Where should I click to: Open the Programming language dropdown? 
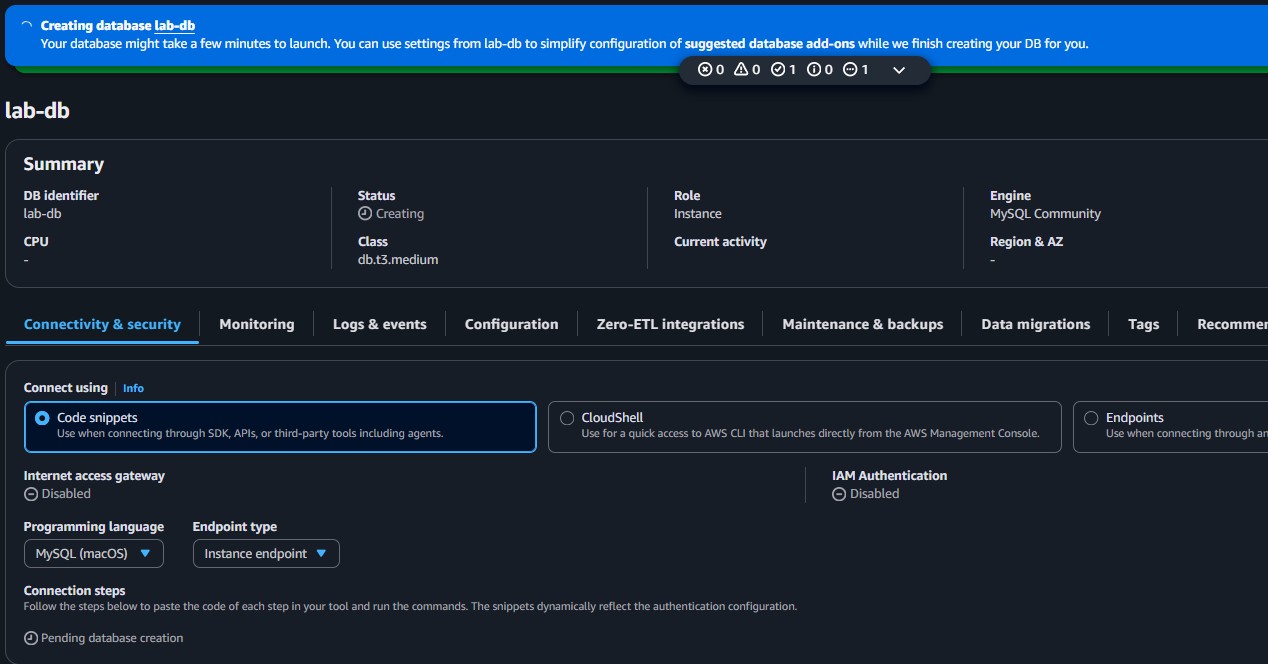(x=93, y=553)
